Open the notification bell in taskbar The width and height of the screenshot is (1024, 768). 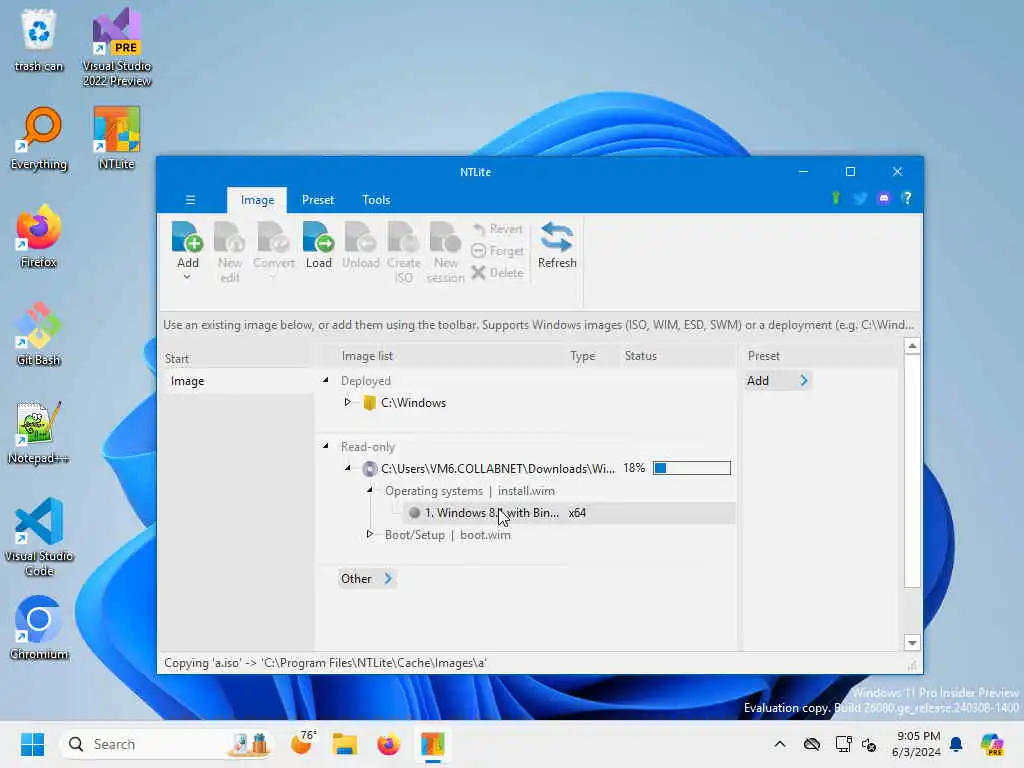click(956, 744)
